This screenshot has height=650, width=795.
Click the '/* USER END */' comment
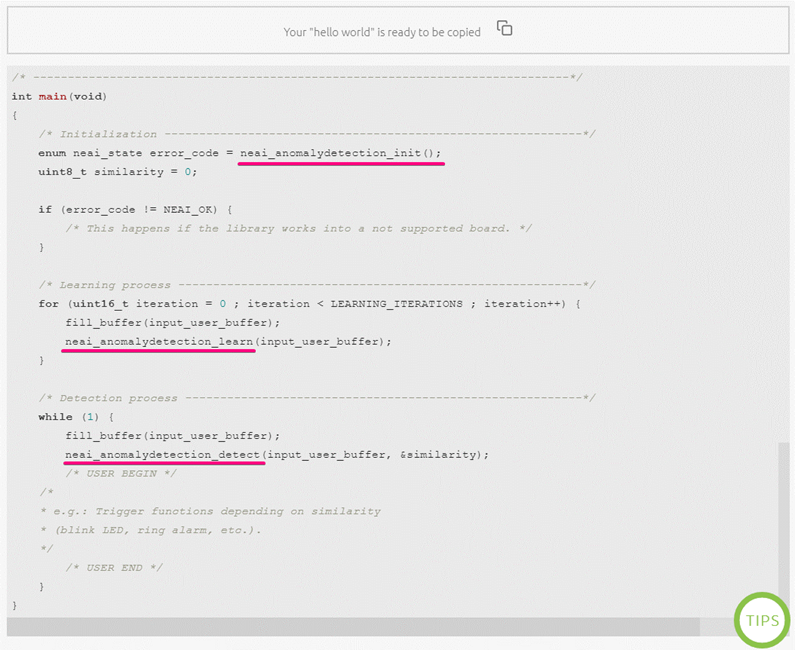(x=114, y=568)
